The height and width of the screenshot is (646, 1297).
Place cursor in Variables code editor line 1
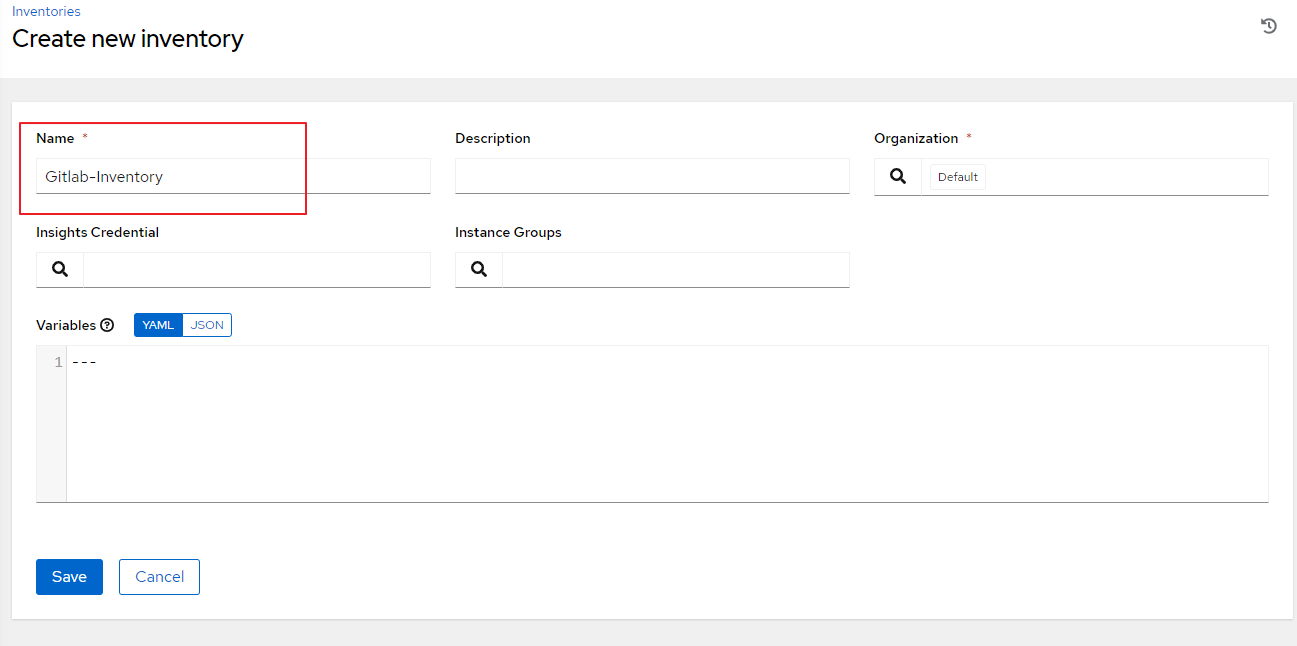[667, 362]
